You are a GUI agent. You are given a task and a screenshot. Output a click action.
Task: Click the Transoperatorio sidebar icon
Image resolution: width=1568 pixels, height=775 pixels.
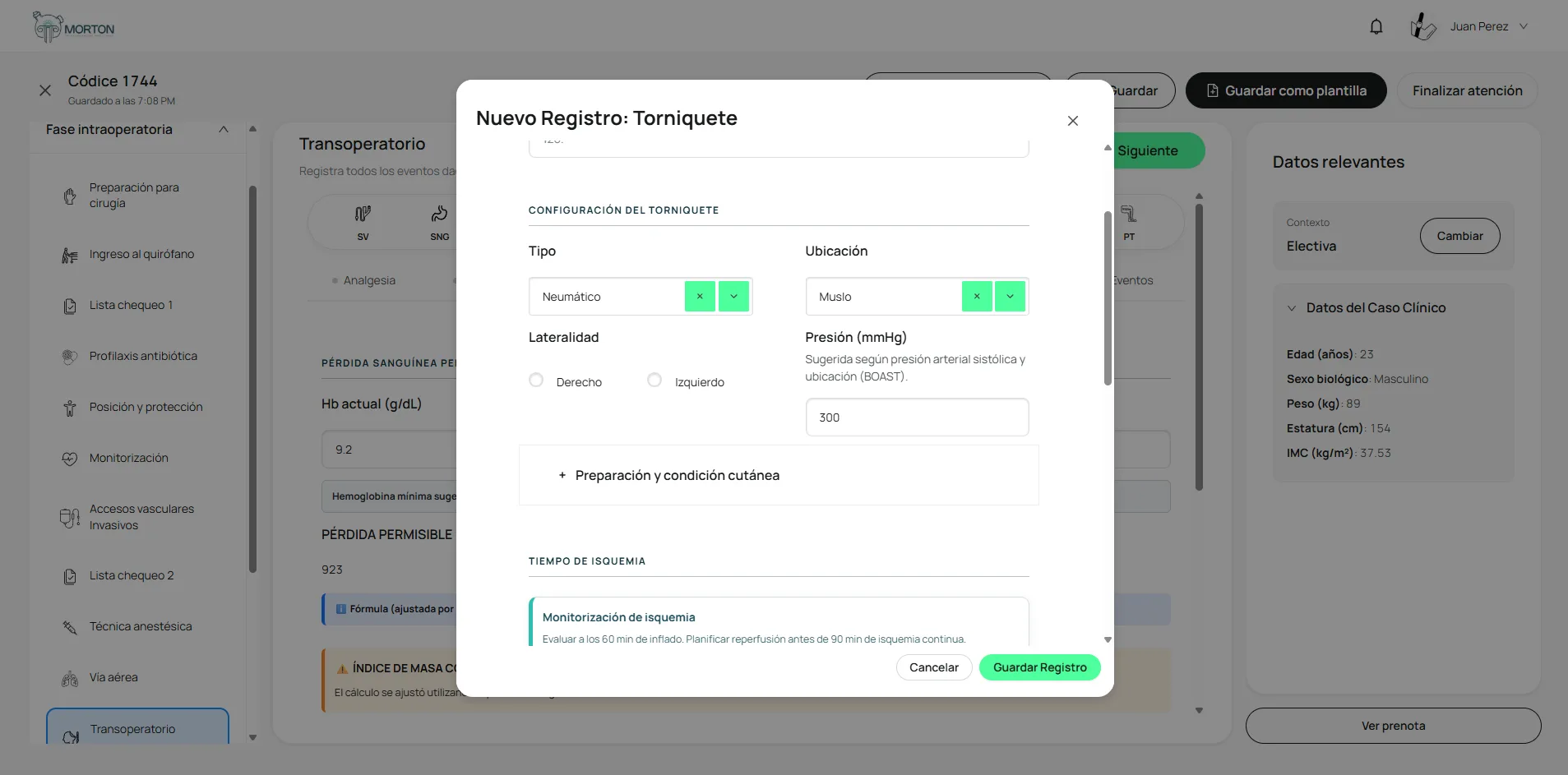pyautogui.click(x=71, y=736)
